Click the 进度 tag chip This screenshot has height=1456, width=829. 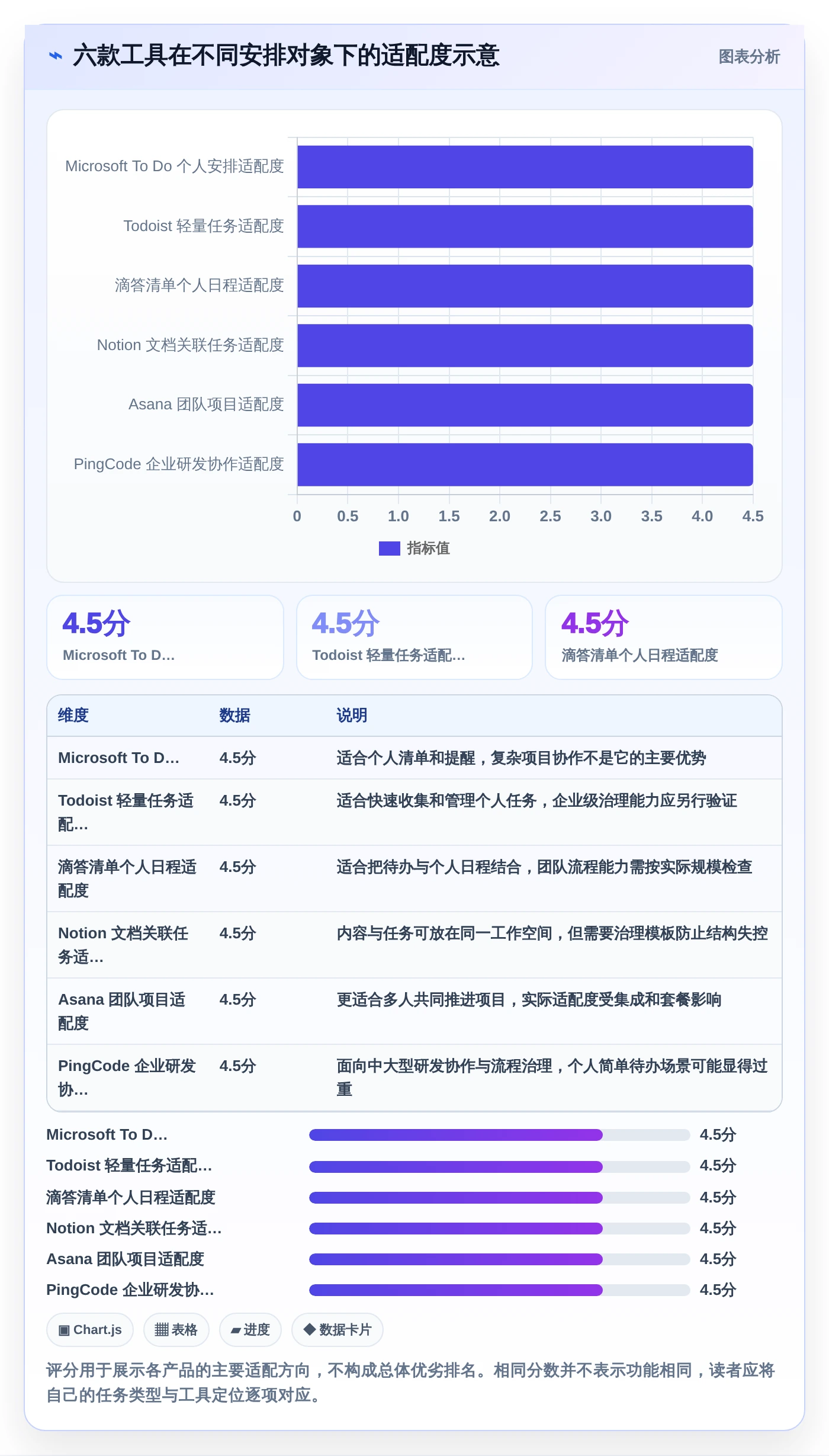point(250,1330)
